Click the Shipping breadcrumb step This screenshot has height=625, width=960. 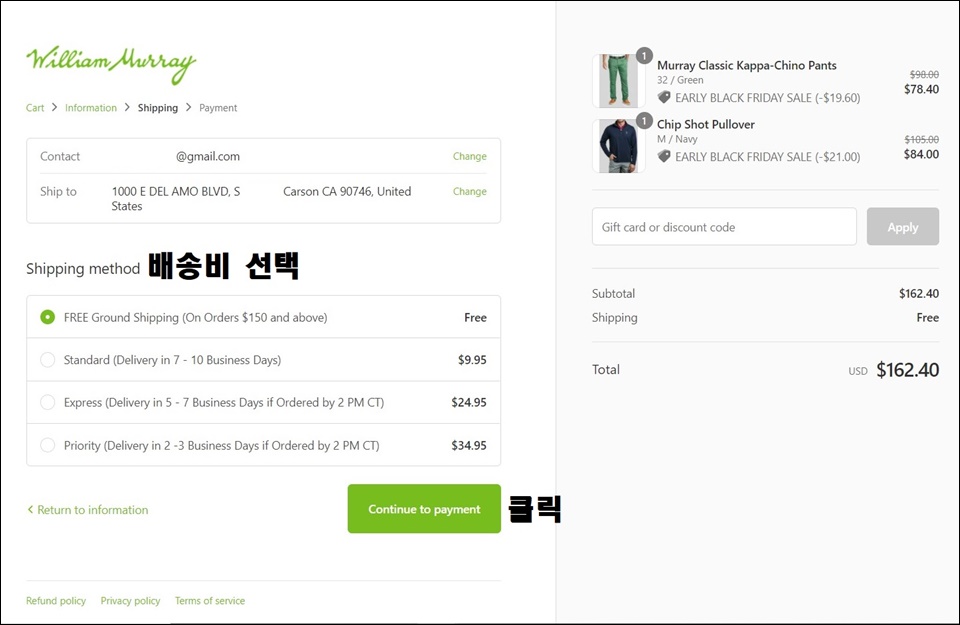pos(157,108)
